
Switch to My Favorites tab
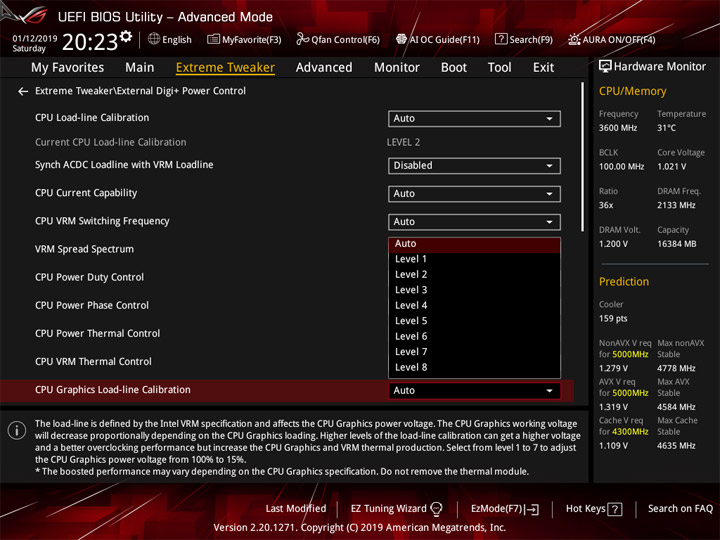[68, 68]
